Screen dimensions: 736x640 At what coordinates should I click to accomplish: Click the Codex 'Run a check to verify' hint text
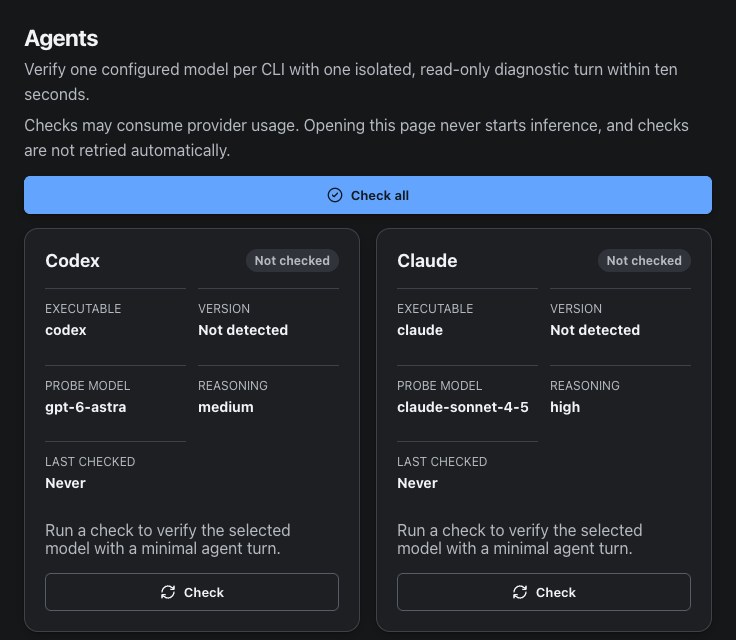point(168,539)
